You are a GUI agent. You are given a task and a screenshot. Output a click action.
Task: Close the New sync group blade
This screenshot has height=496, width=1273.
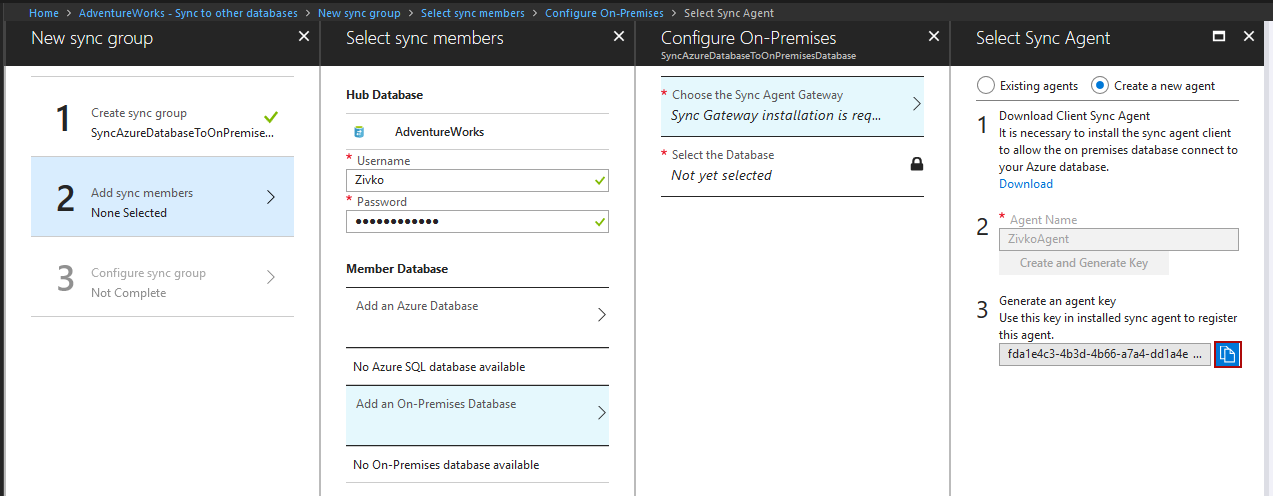304,36
